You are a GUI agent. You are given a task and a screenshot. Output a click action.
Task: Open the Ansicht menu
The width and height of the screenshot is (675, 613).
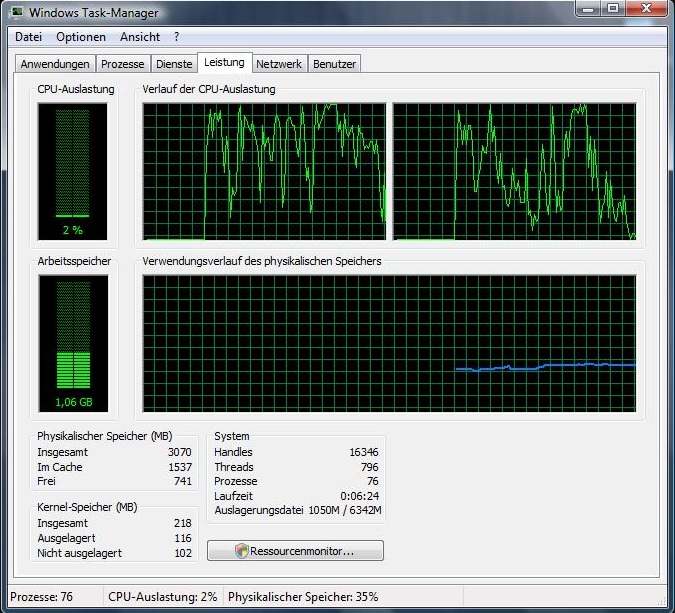point(140,37)
